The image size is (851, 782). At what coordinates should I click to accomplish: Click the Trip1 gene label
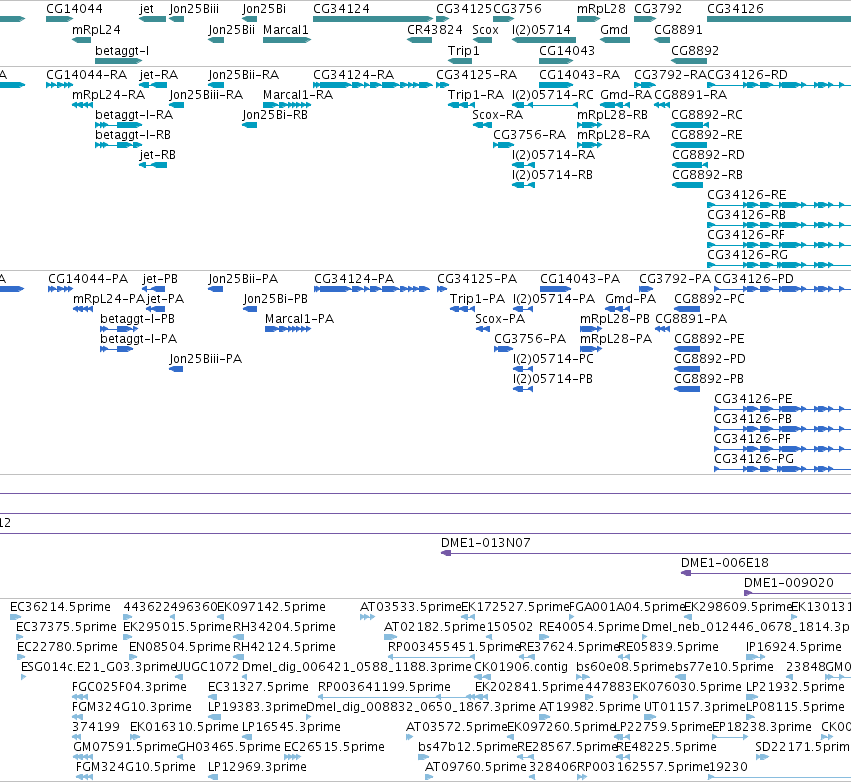coord(463,50)
